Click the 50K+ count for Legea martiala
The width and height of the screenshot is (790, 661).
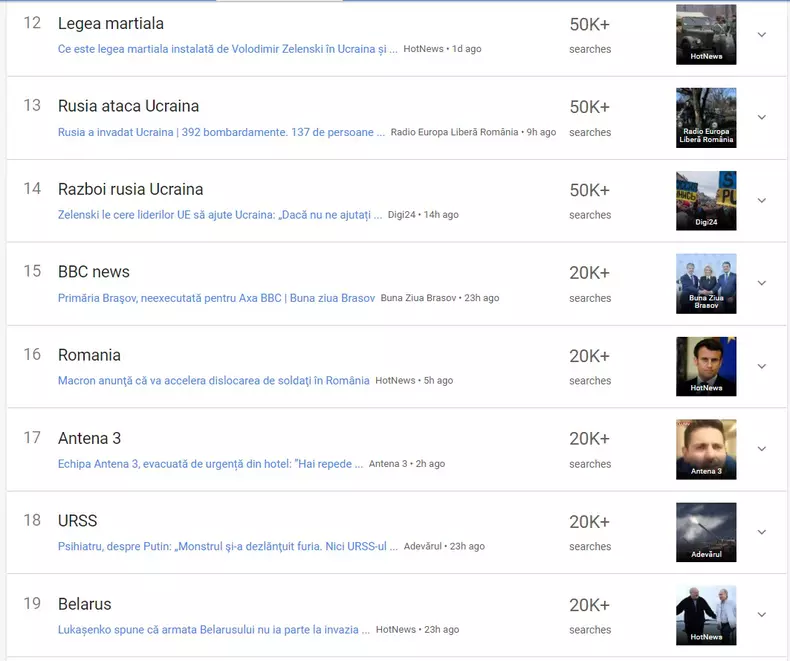(x=589, y=24)
